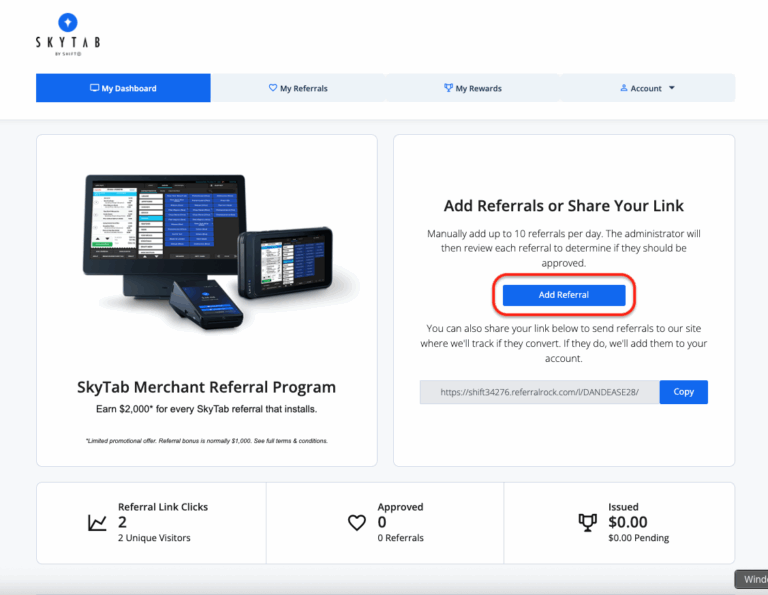Click the Add Referrals or Share Your Link heading
Screen dimensions: 768x595
tap(564, 206)
